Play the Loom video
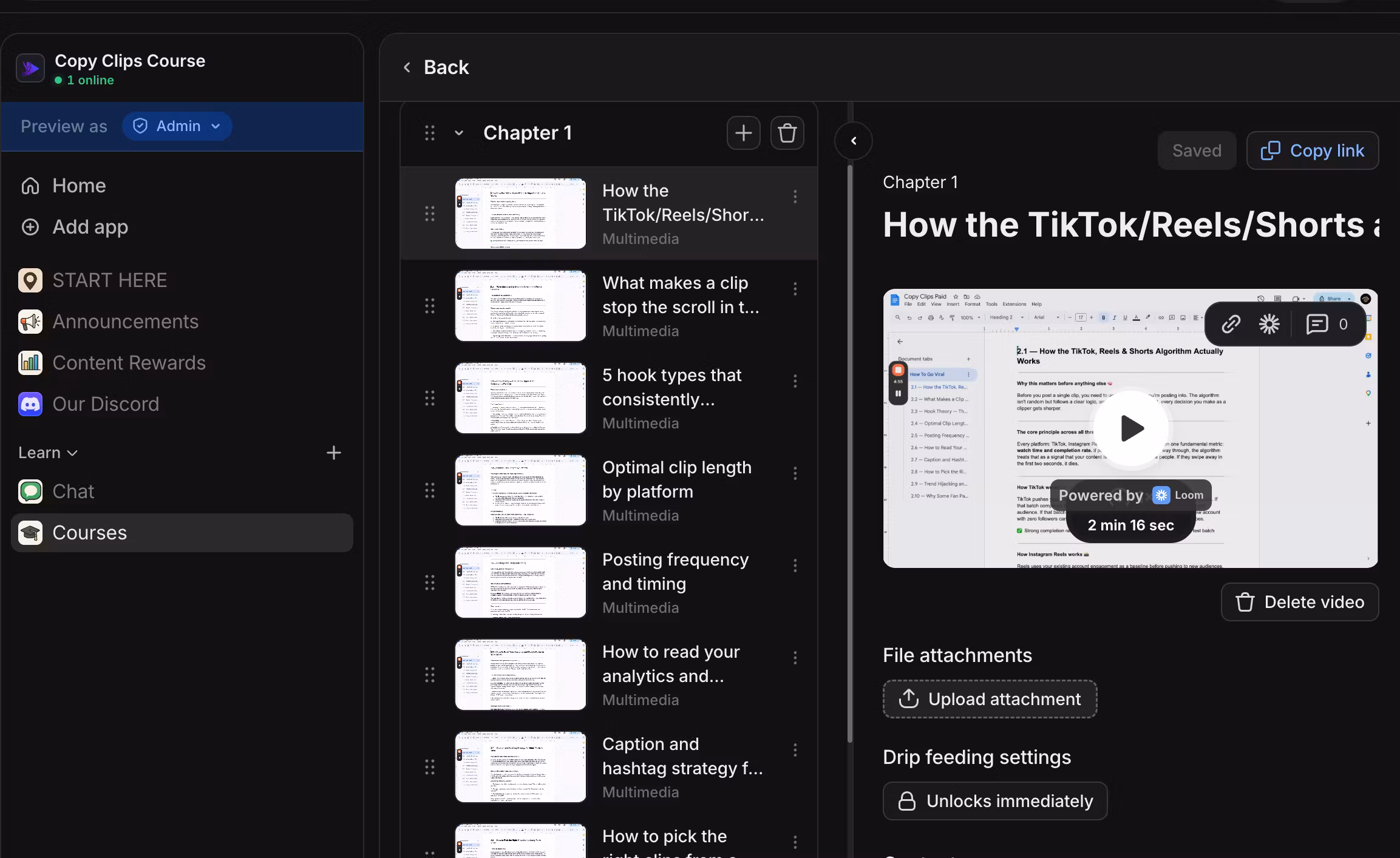 (1130, 428)
